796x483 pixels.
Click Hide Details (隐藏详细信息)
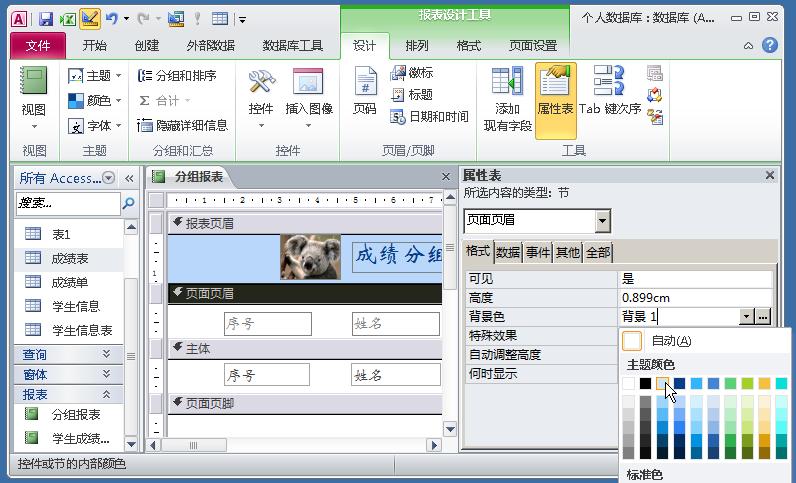click(182, 125)
